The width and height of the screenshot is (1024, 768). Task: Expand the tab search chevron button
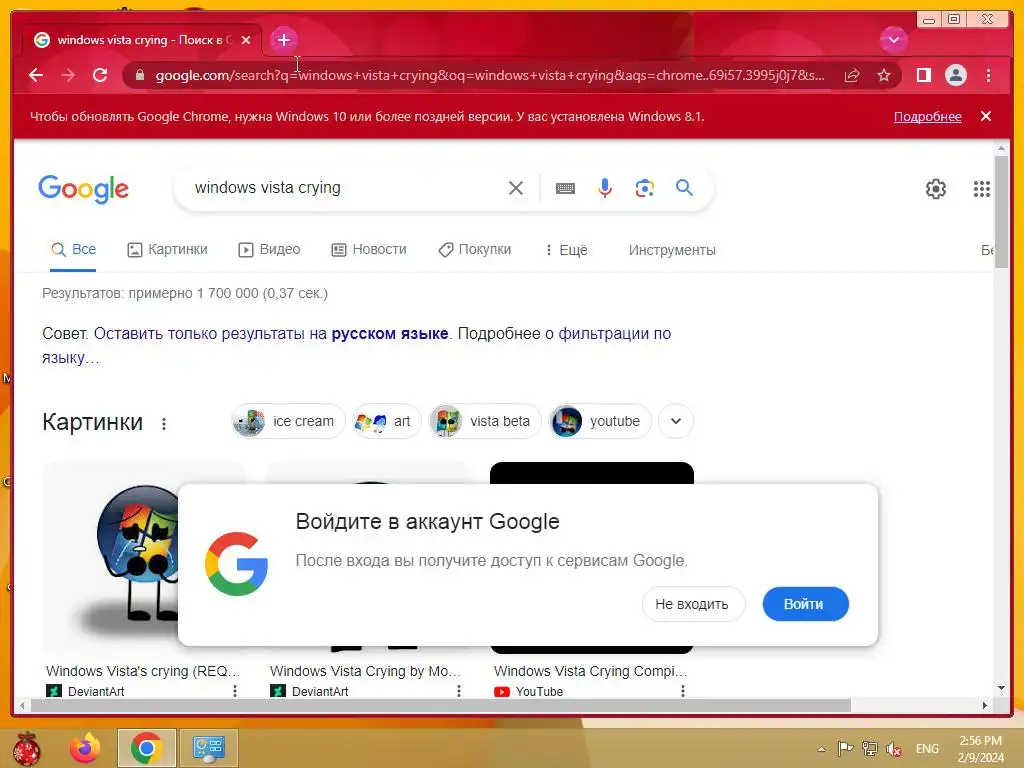(893, 40)
